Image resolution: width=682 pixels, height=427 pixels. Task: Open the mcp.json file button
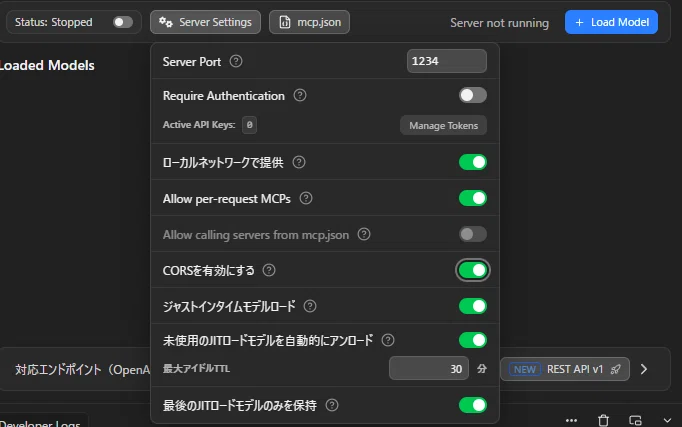click(309, 22)
